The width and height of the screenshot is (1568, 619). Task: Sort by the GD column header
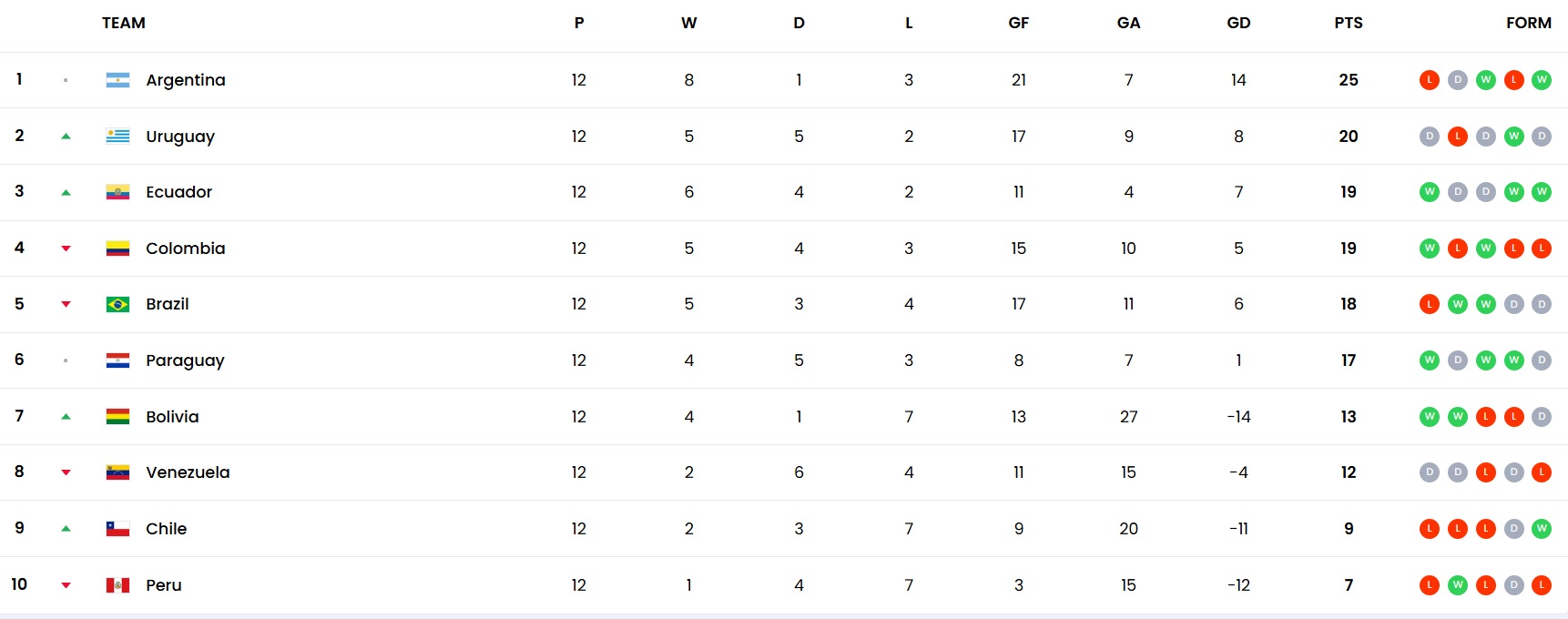[x=1238, y=23]
